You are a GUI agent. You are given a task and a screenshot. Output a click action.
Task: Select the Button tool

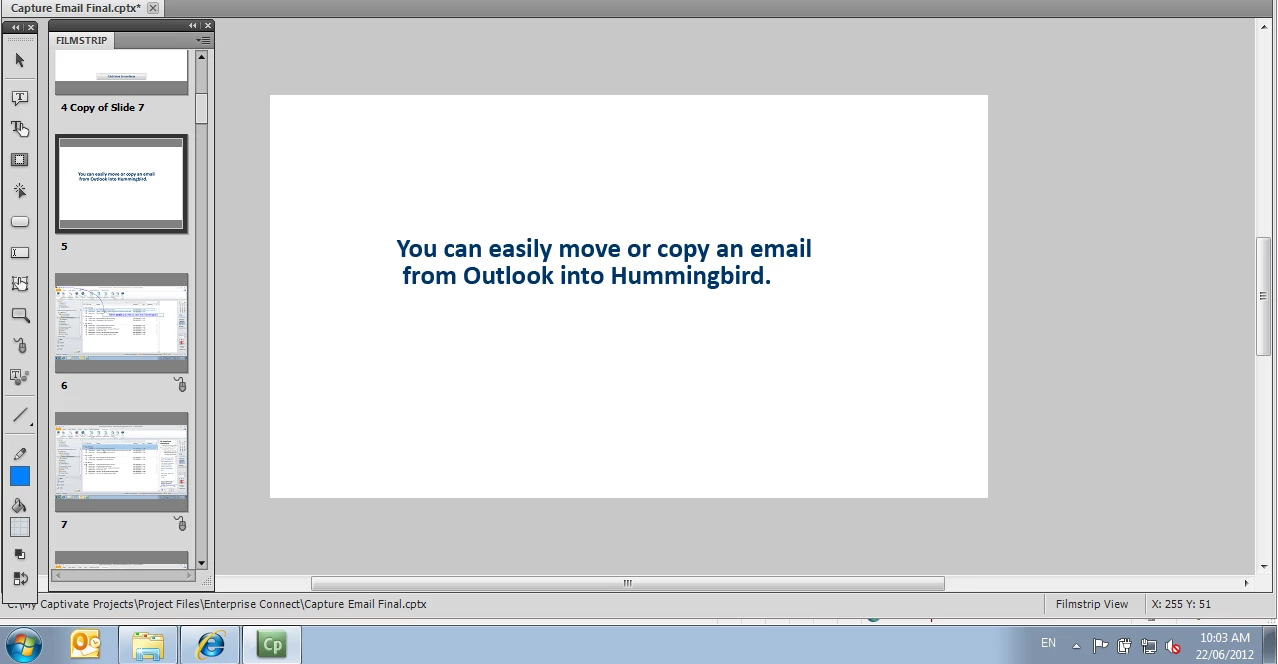(x=19, y=222)
